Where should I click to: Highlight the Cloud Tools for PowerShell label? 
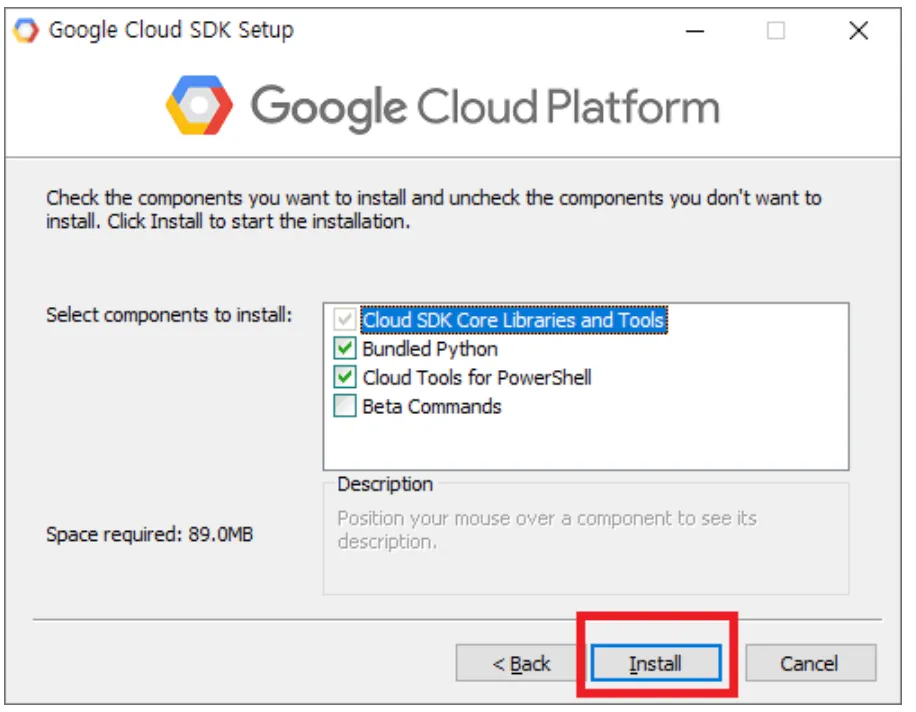tap(477, 378)
